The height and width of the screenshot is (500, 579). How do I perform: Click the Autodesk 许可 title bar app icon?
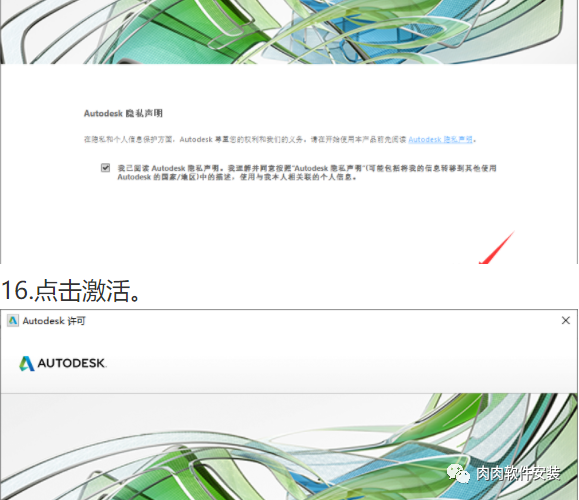(13, 321)
